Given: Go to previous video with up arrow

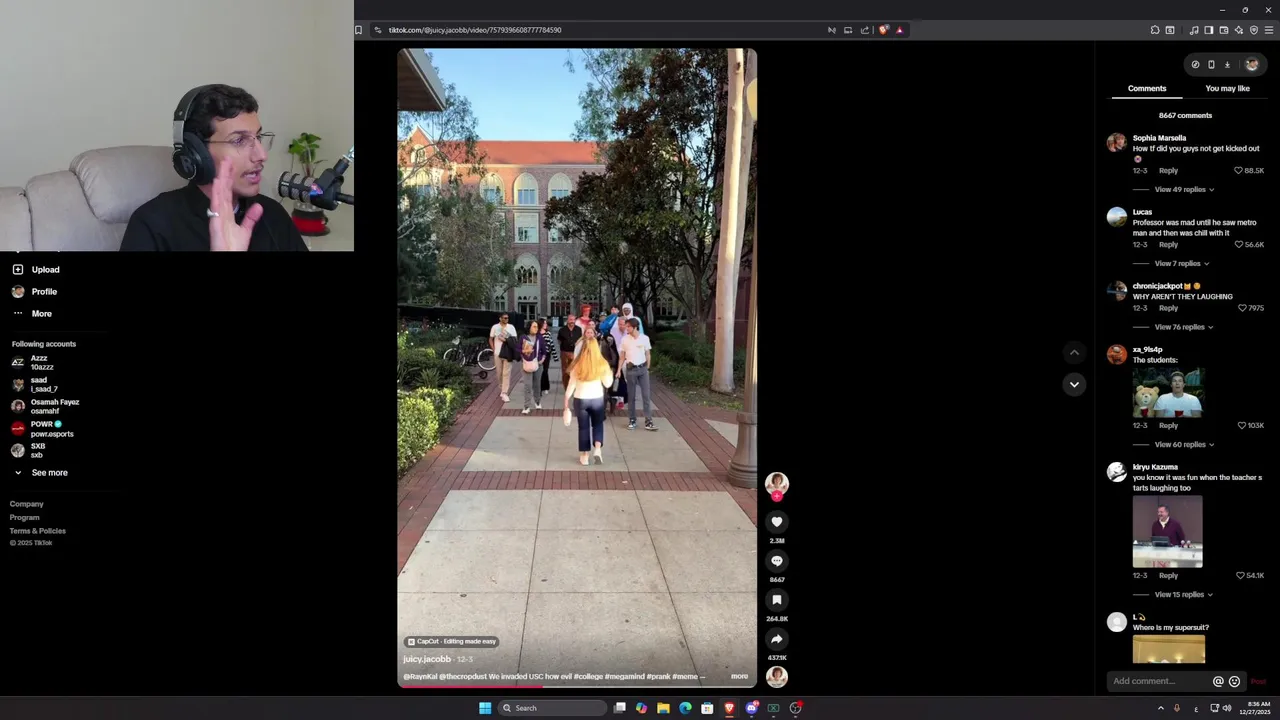Looking at the screenshot, I should coord(1074,352).
